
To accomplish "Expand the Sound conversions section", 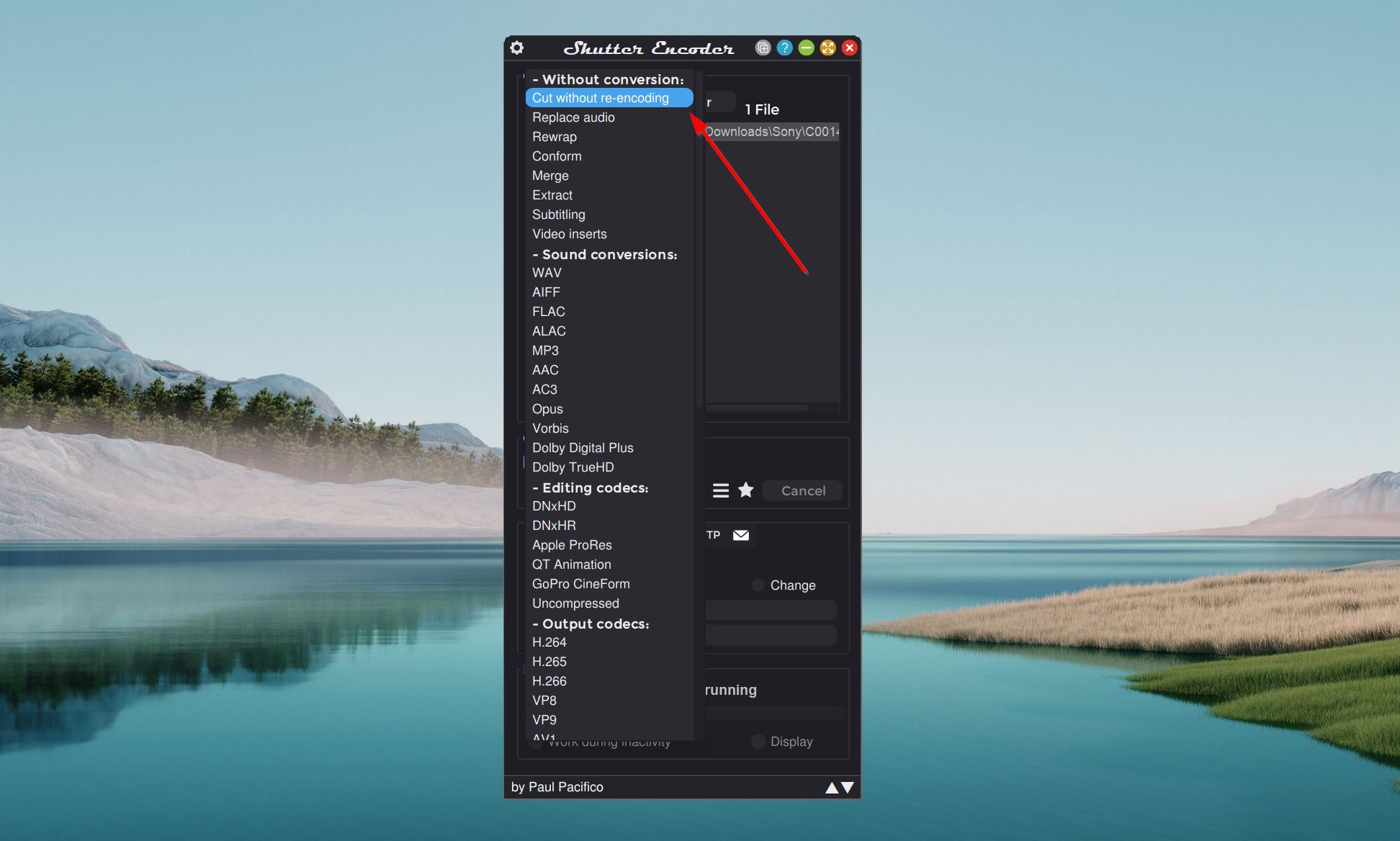I will (x=604, y=255).
